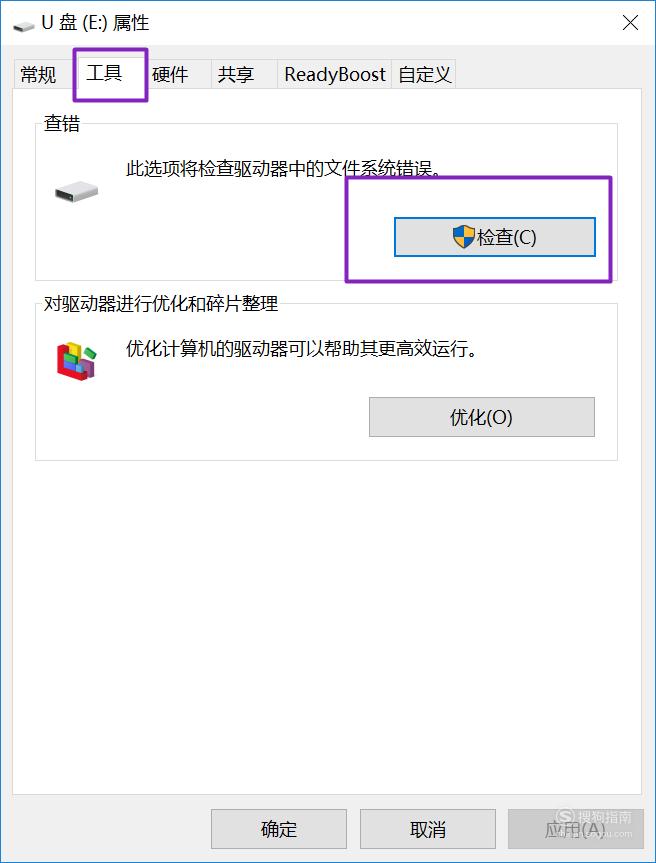Viewport: 656px width, 863px height.
Task: Click the U 盘 (E:) 属性 title text
Action: (95, 23)
